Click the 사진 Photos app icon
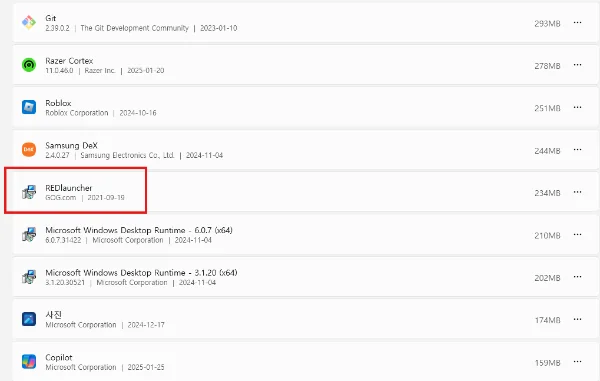600x381 pixels. click(x=29, y=319)
